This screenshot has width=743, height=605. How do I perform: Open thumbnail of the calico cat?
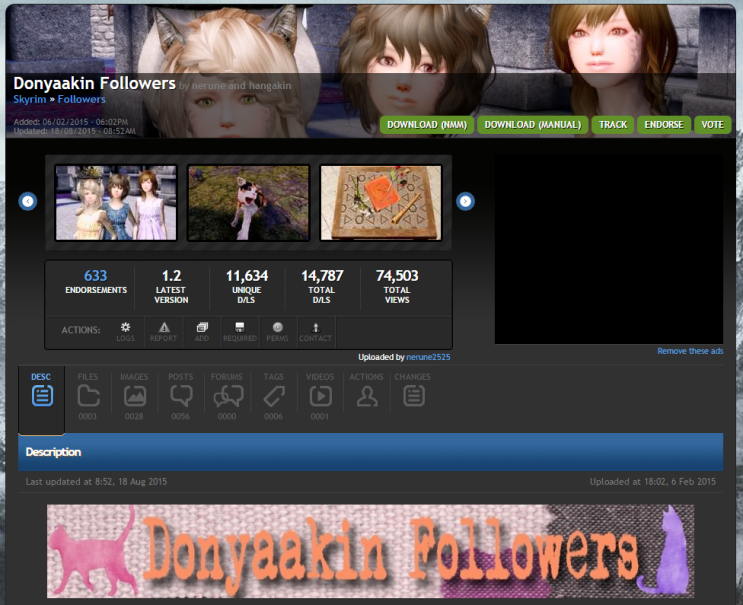[248, 203]
